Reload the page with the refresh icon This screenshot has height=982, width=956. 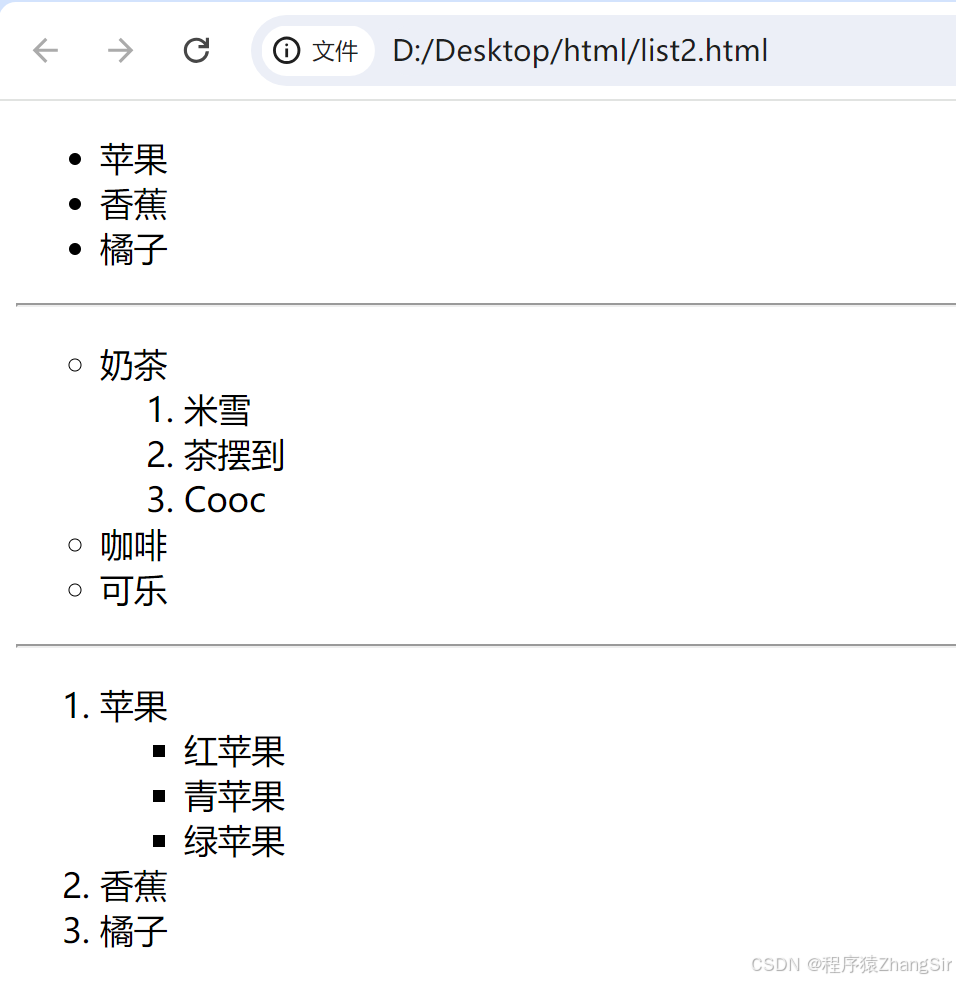[196, 51]
